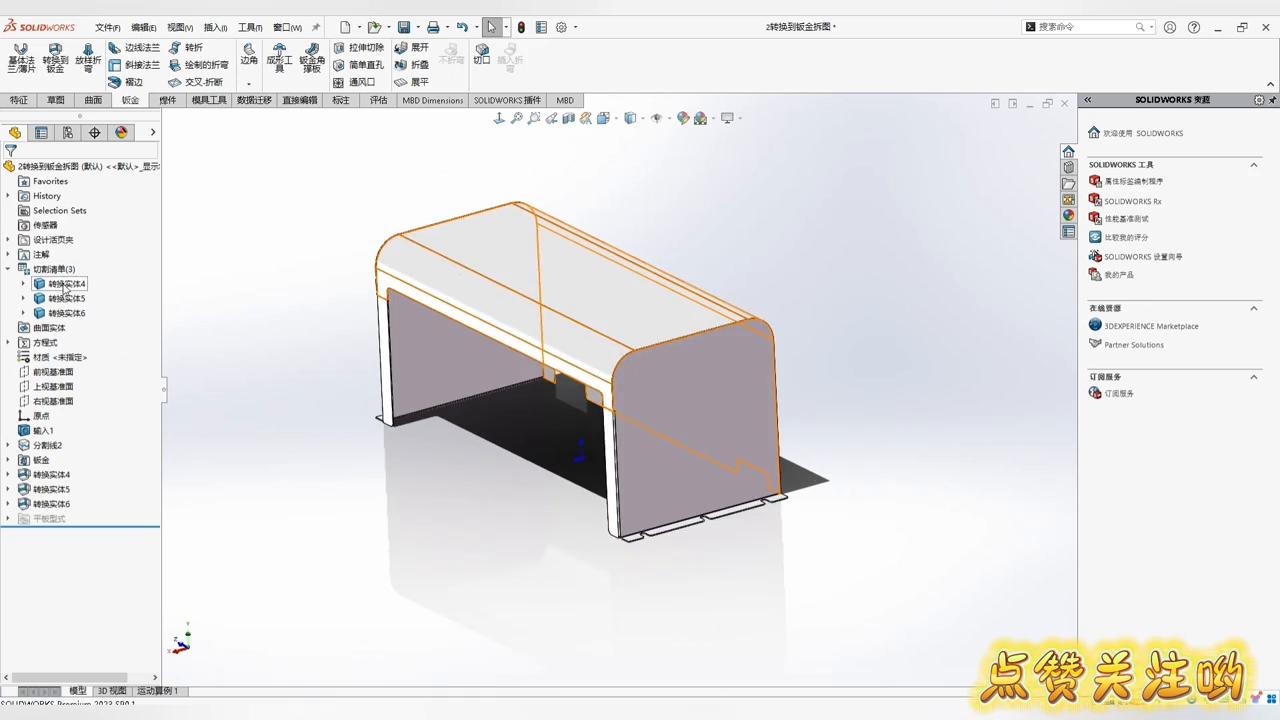
Task: Click the Save icon in quick access toolbar
Action: pyautogui.click(x=404, y=27)
